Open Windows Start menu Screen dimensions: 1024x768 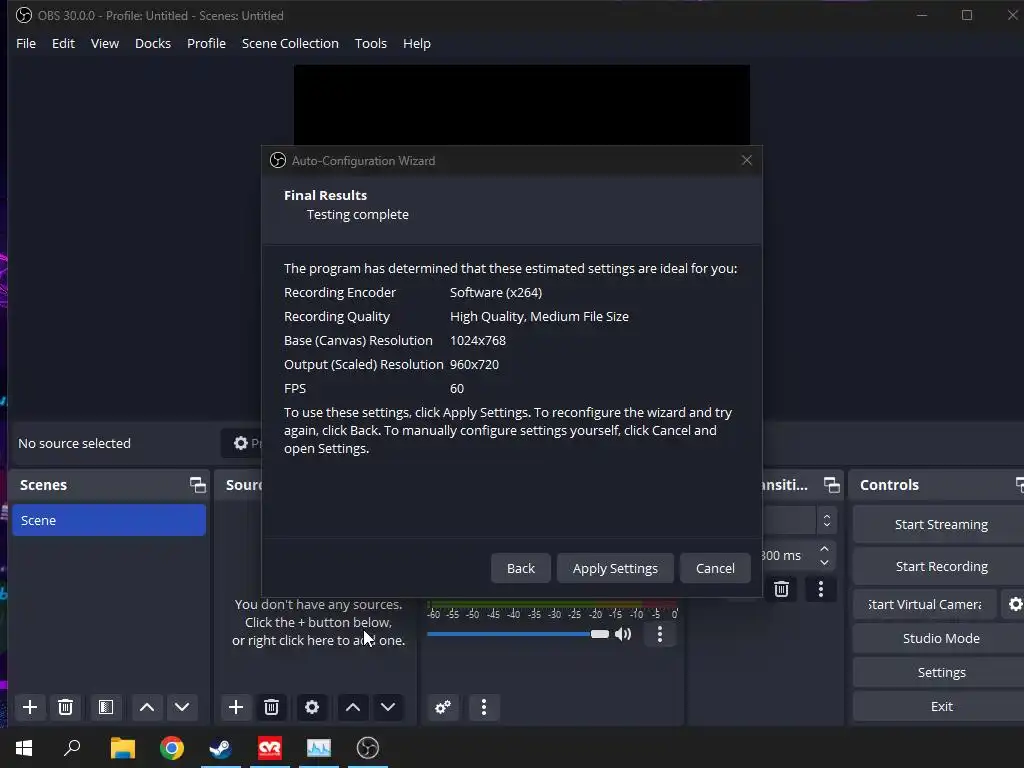pos(24,748)
